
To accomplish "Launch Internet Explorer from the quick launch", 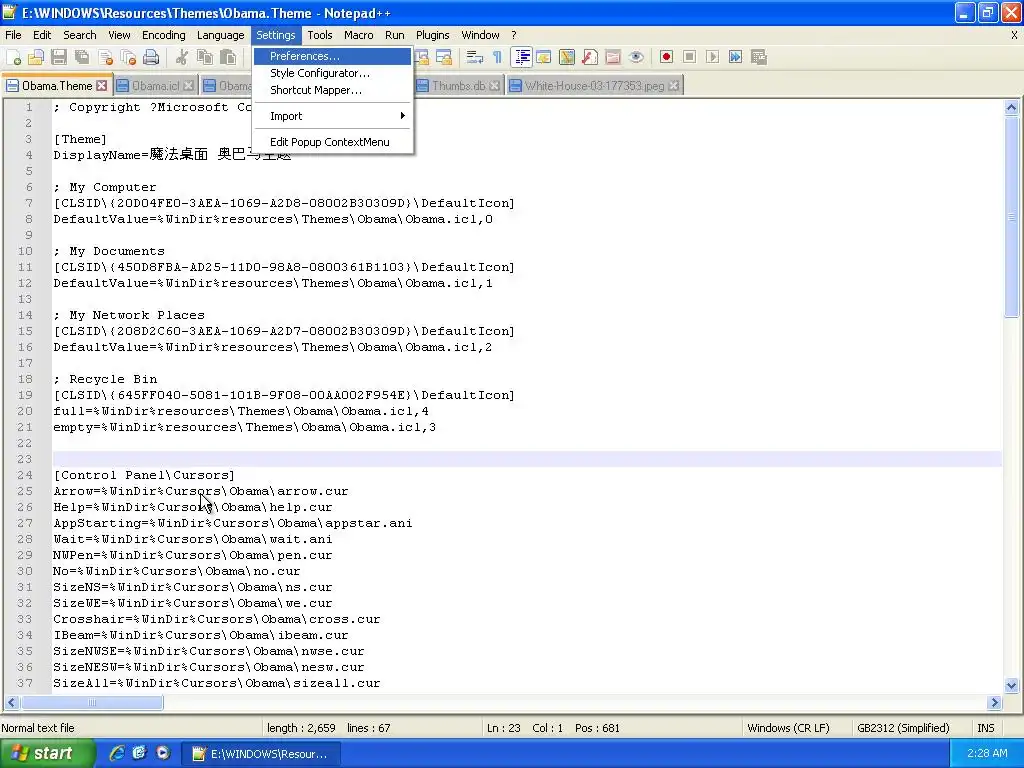I will click(x=116, y=754).
